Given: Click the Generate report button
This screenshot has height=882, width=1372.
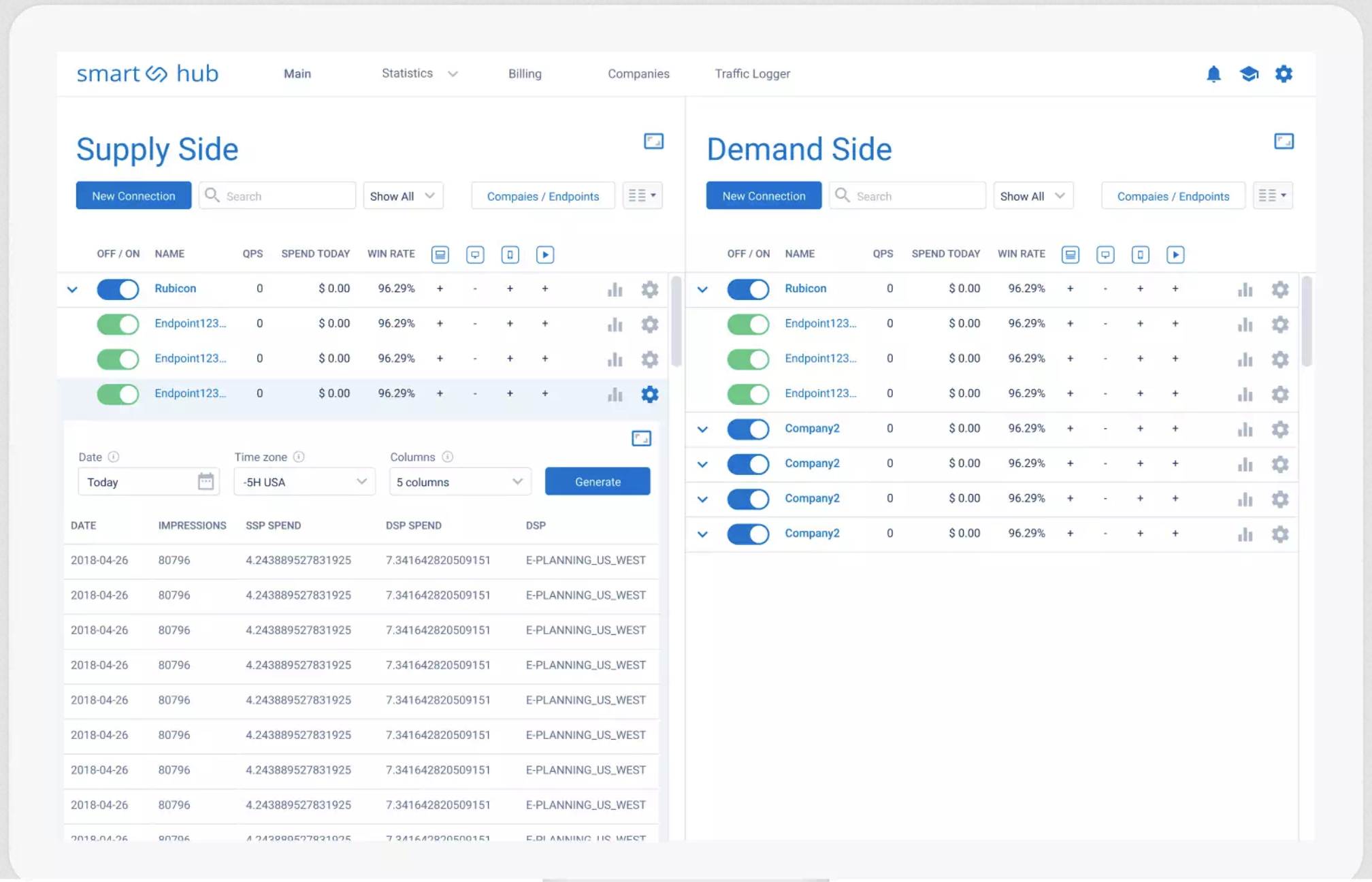Looking at the screenshot, I should click(x=598, y=482).
